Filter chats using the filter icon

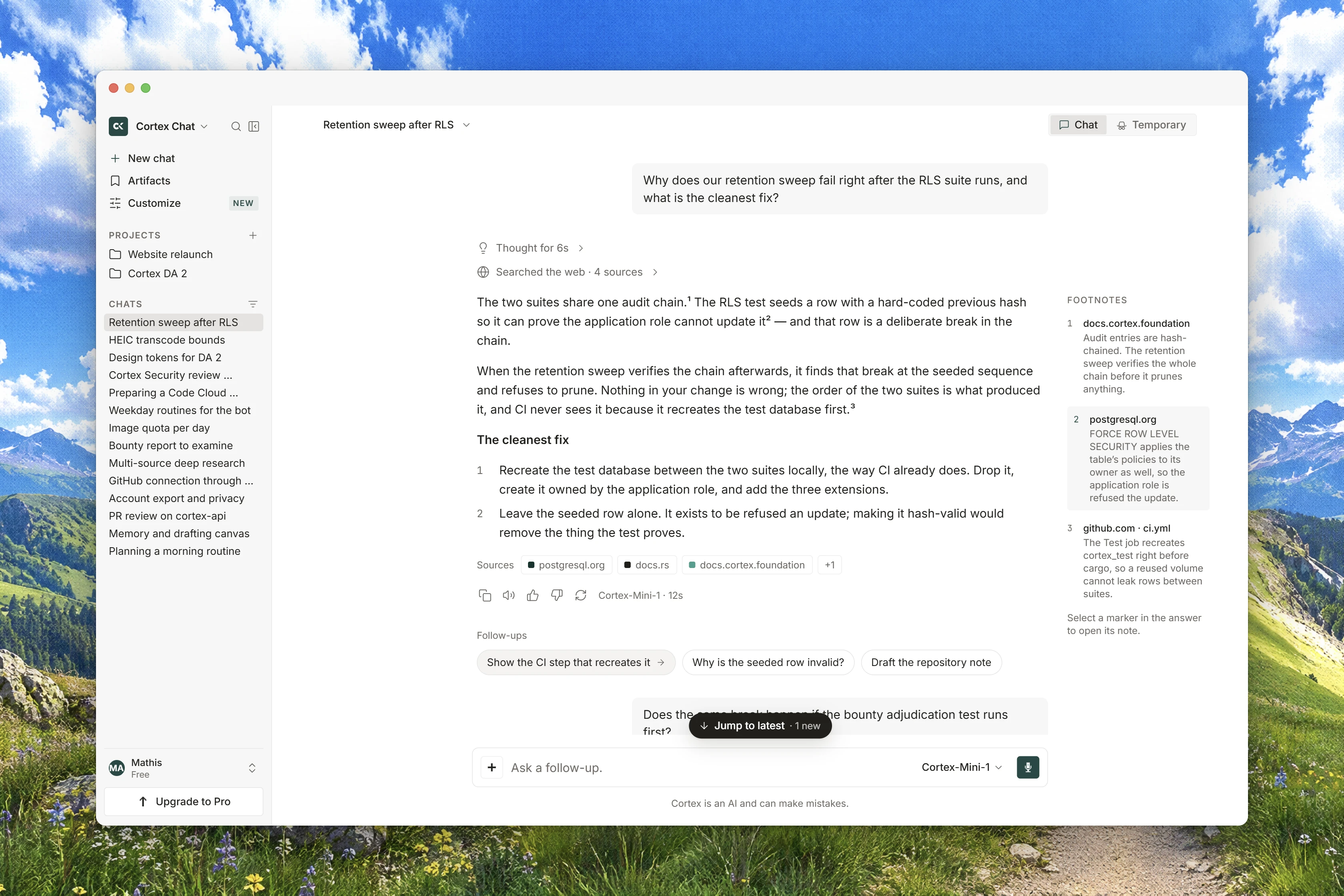[x=253, y=304]
